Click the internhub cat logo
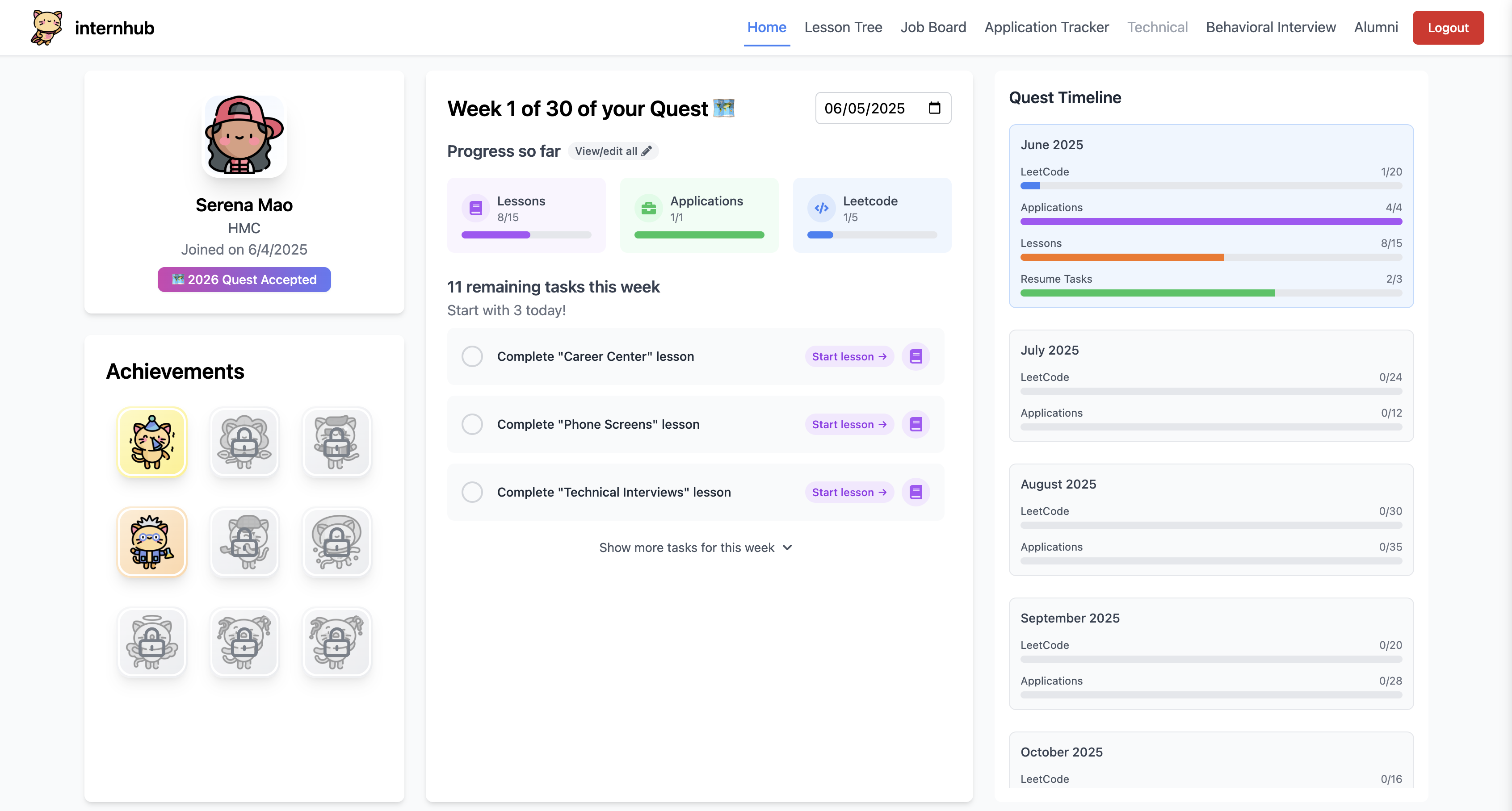The image size is (1512, 811). click(x=46, y=28)
